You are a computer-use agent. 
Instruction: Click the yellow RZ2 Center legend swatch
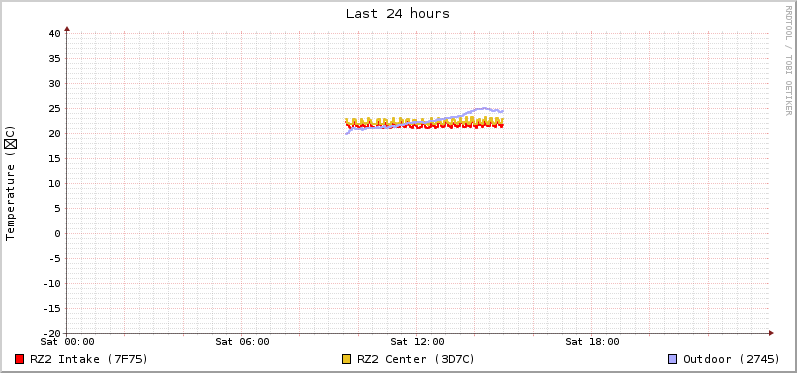(x=347, y=359)
